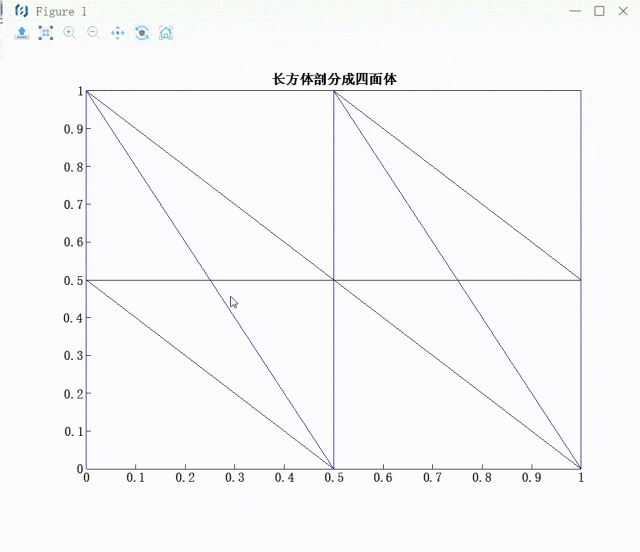Activate the zoom out magnifier tool
640x552 pixels.
(x=93, y=33)
